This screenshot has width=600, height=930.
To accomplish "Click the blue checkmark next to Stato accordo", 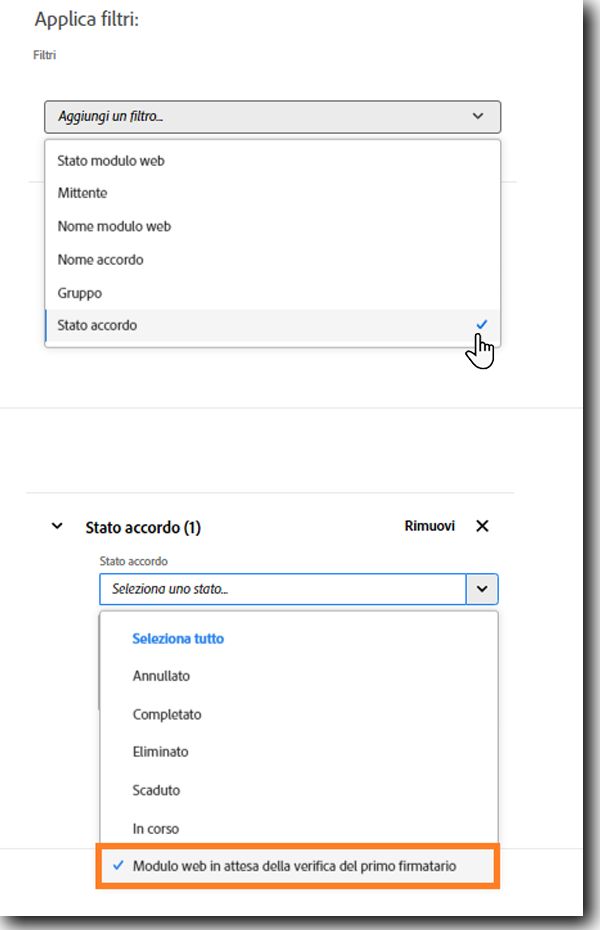I will [482, 324].
